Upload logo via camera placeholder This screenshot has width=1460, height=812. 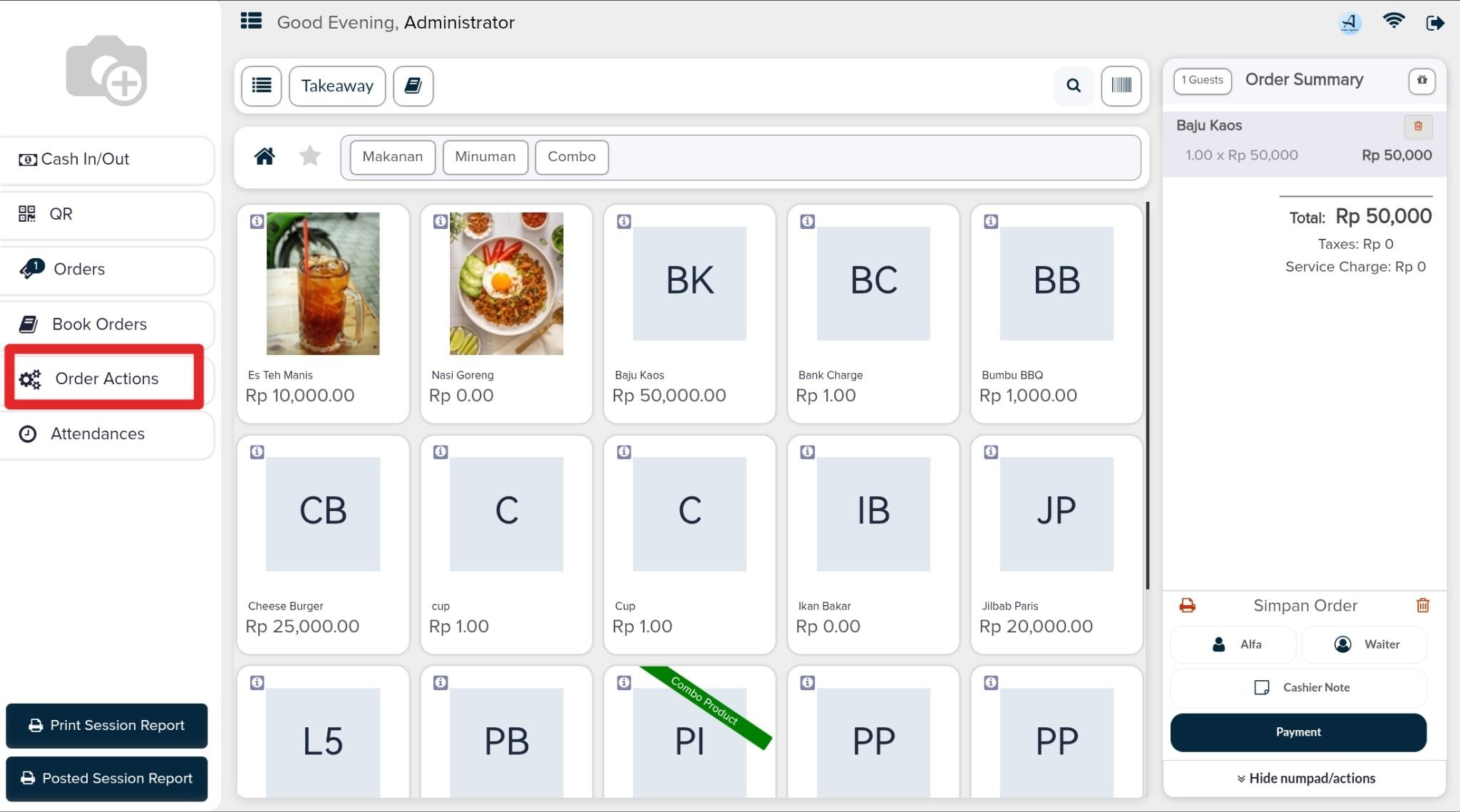point(106,70)
